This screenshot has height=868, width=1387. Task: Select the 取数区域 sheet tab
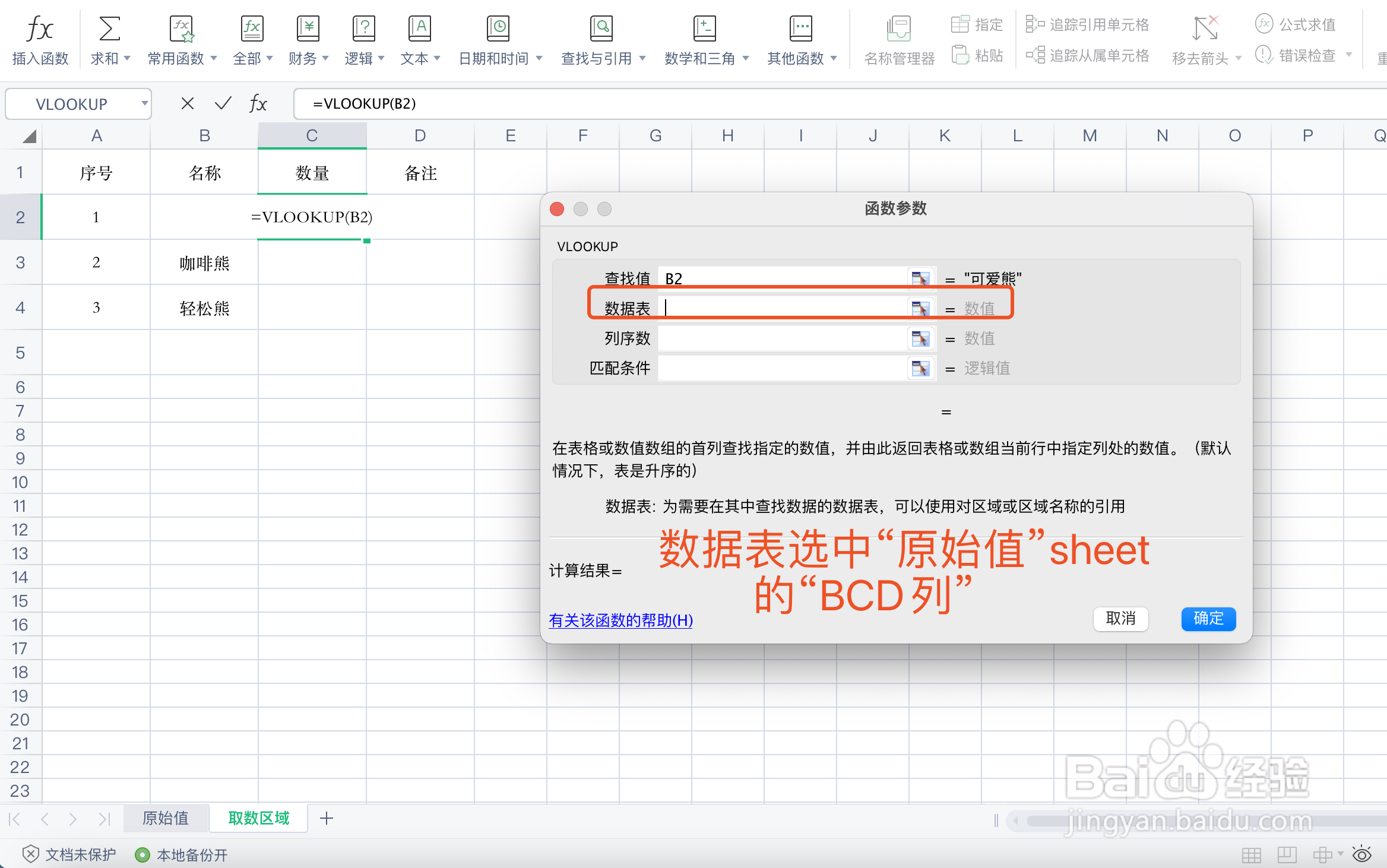[x=258, y=818]
